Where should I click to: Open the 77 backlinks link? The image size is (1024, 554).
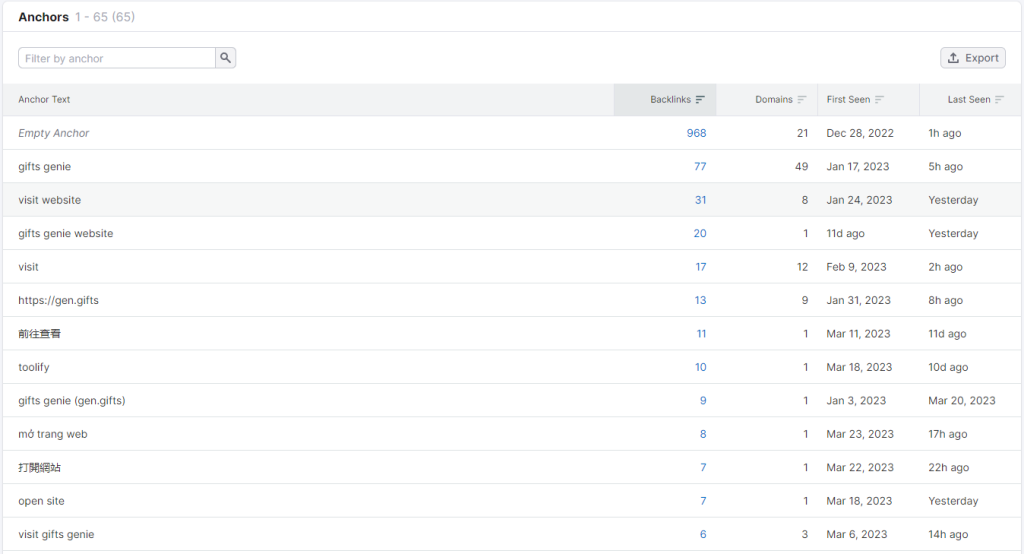point(700,167)
